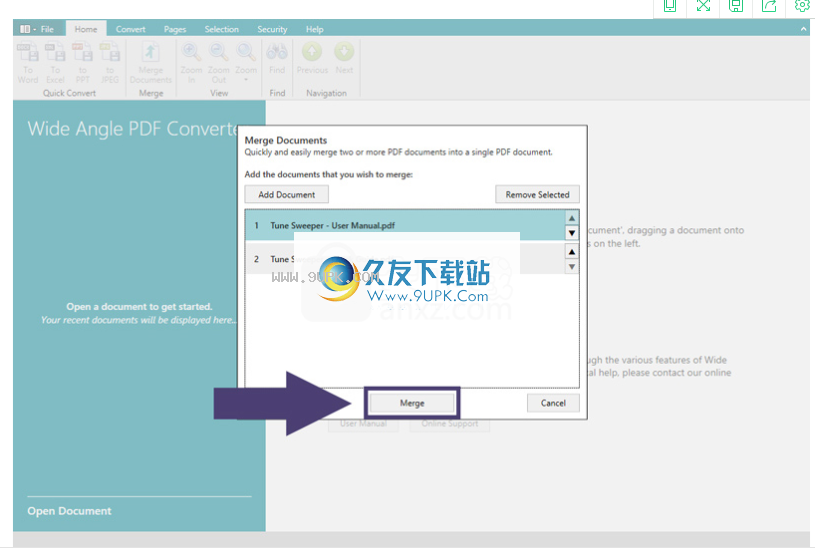Click the green settings gear icon
The height and width of the screenshot is (559, 815).
(802, 6)
